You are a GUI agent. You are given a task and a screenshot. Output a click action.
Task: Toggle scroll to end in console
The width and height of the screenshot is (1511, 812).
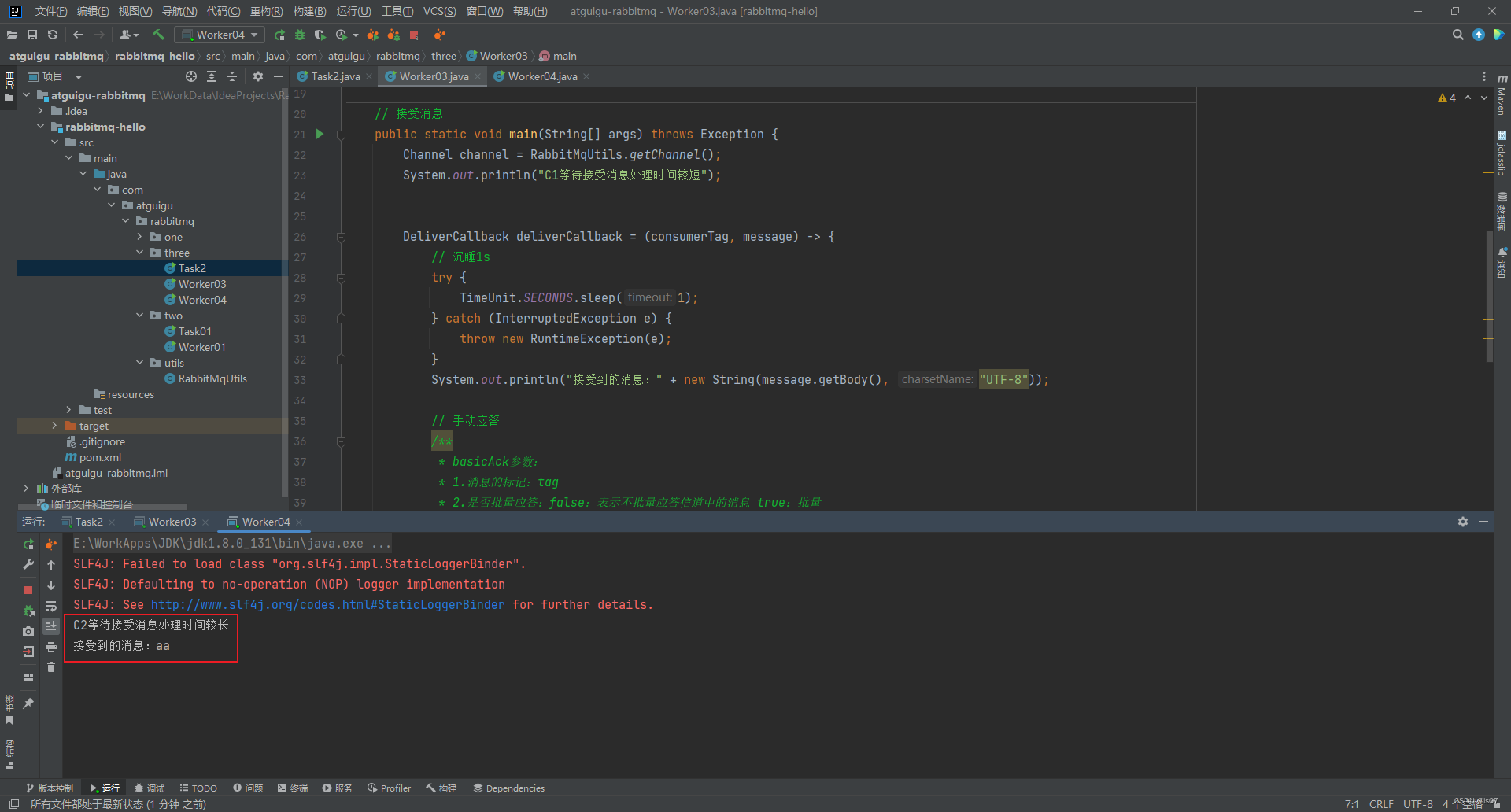coord(51,626)
